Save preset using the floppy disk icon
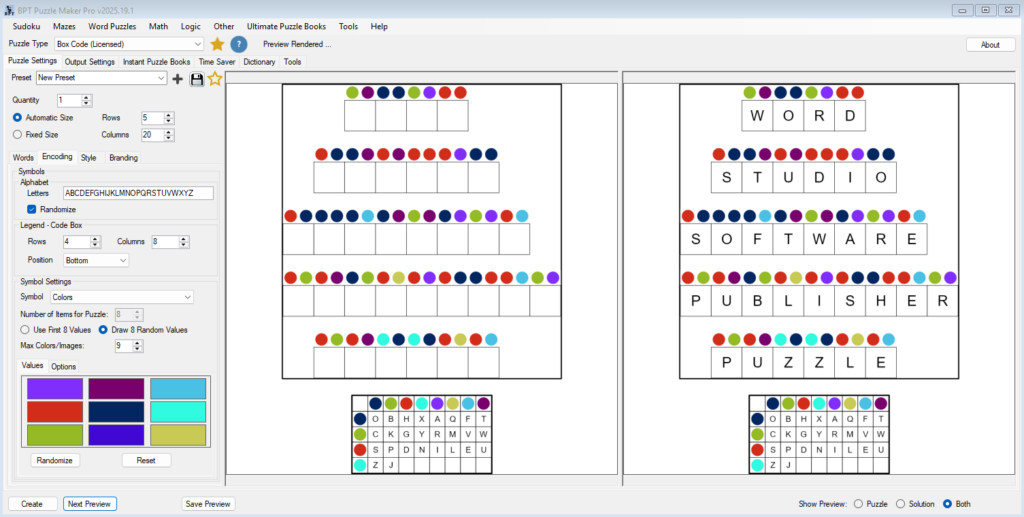The width and height of the screenshot is (1024, 517). pyautogui.click(x=196, y=78)
